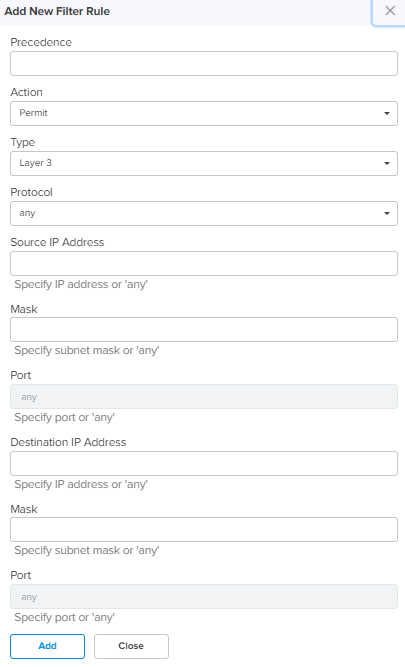Click the source Mask input field
405x667 pixels.
tap(204, 330)
